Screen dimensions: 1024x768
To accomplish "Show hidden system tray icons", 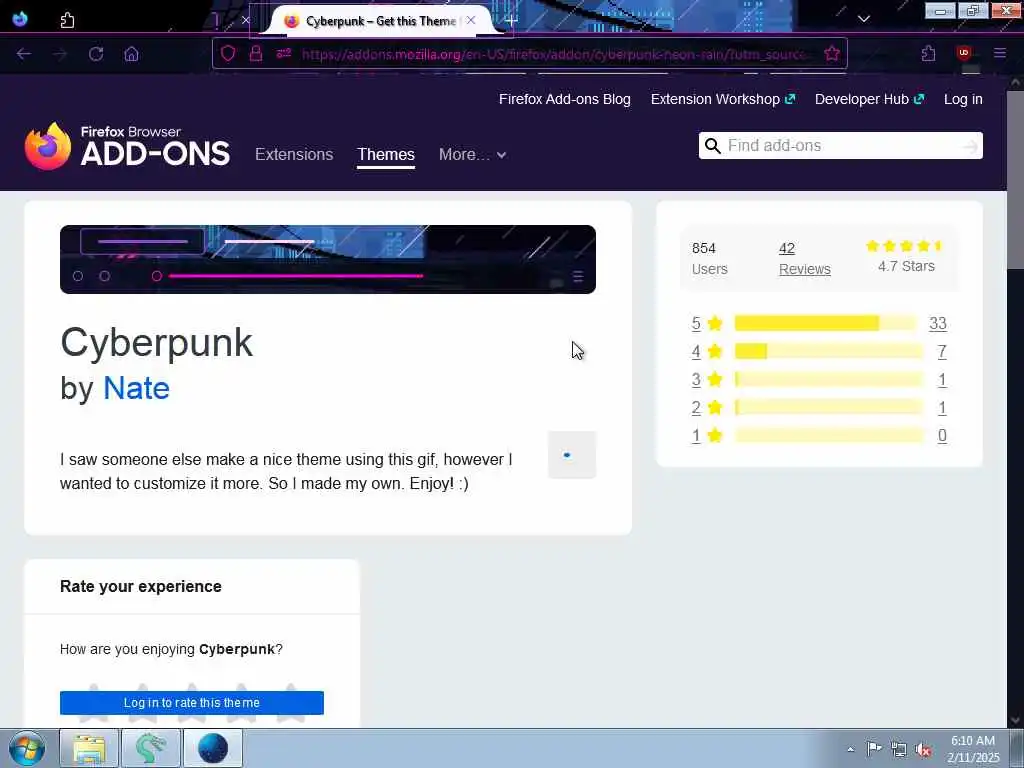I will click(x=850, y=749).
